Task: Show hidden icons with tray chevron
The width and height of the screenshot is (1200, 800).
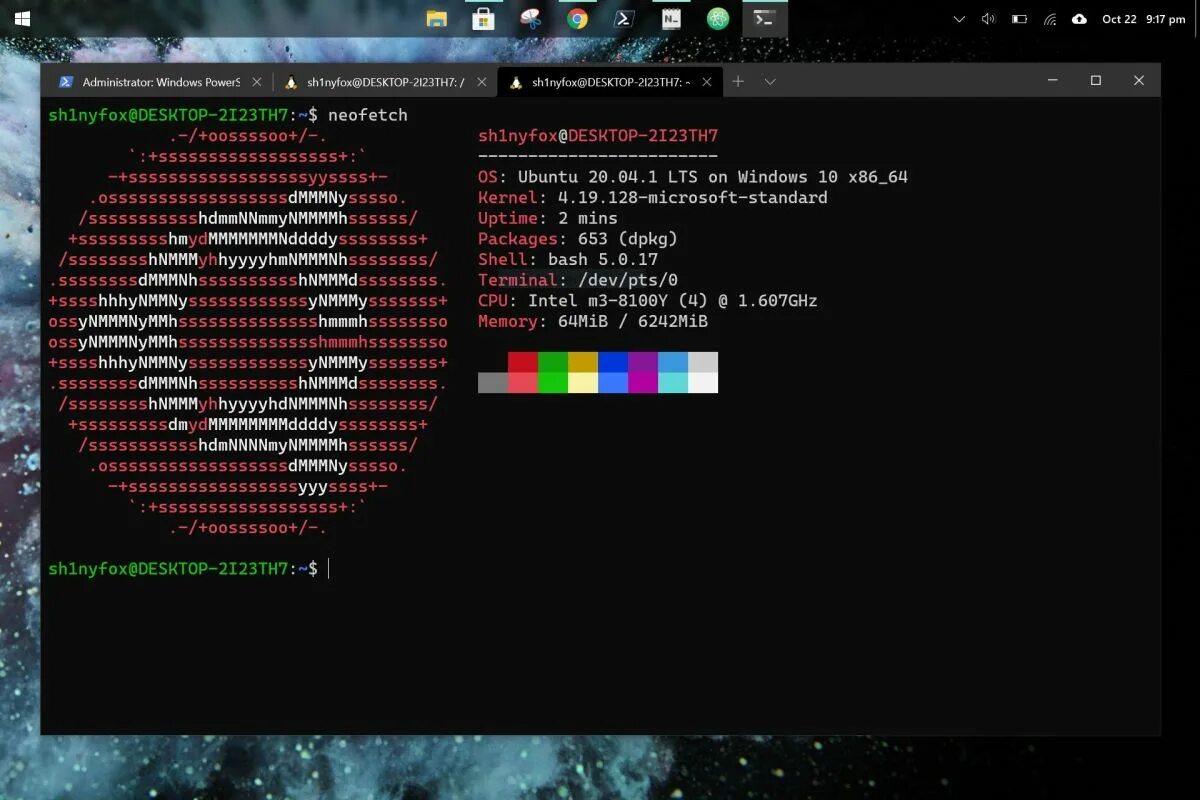Action: pyautogui.click(x=958, y=18)
